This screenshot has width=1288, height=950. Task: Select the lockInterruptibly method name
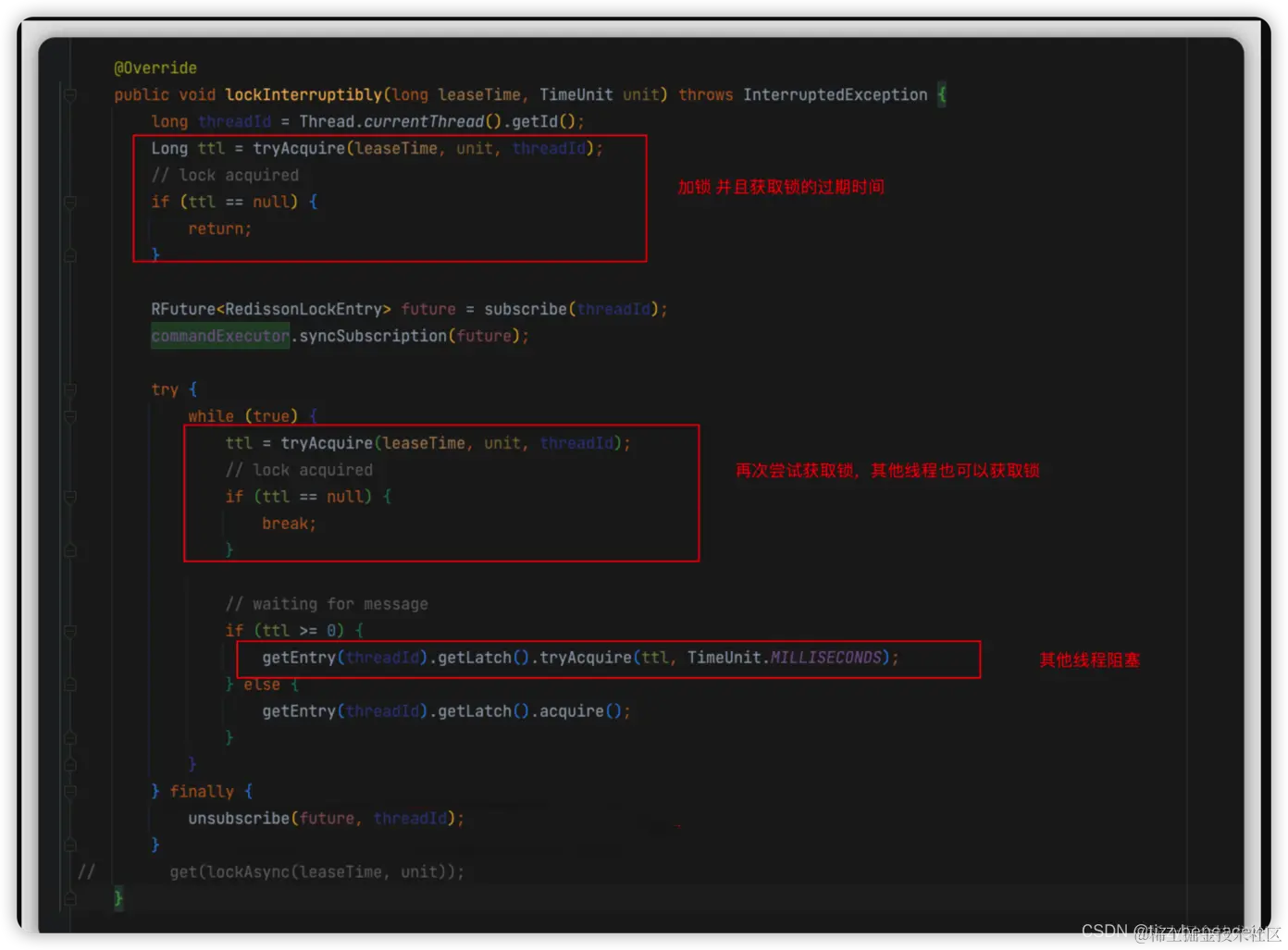click(x=303, y=94)
